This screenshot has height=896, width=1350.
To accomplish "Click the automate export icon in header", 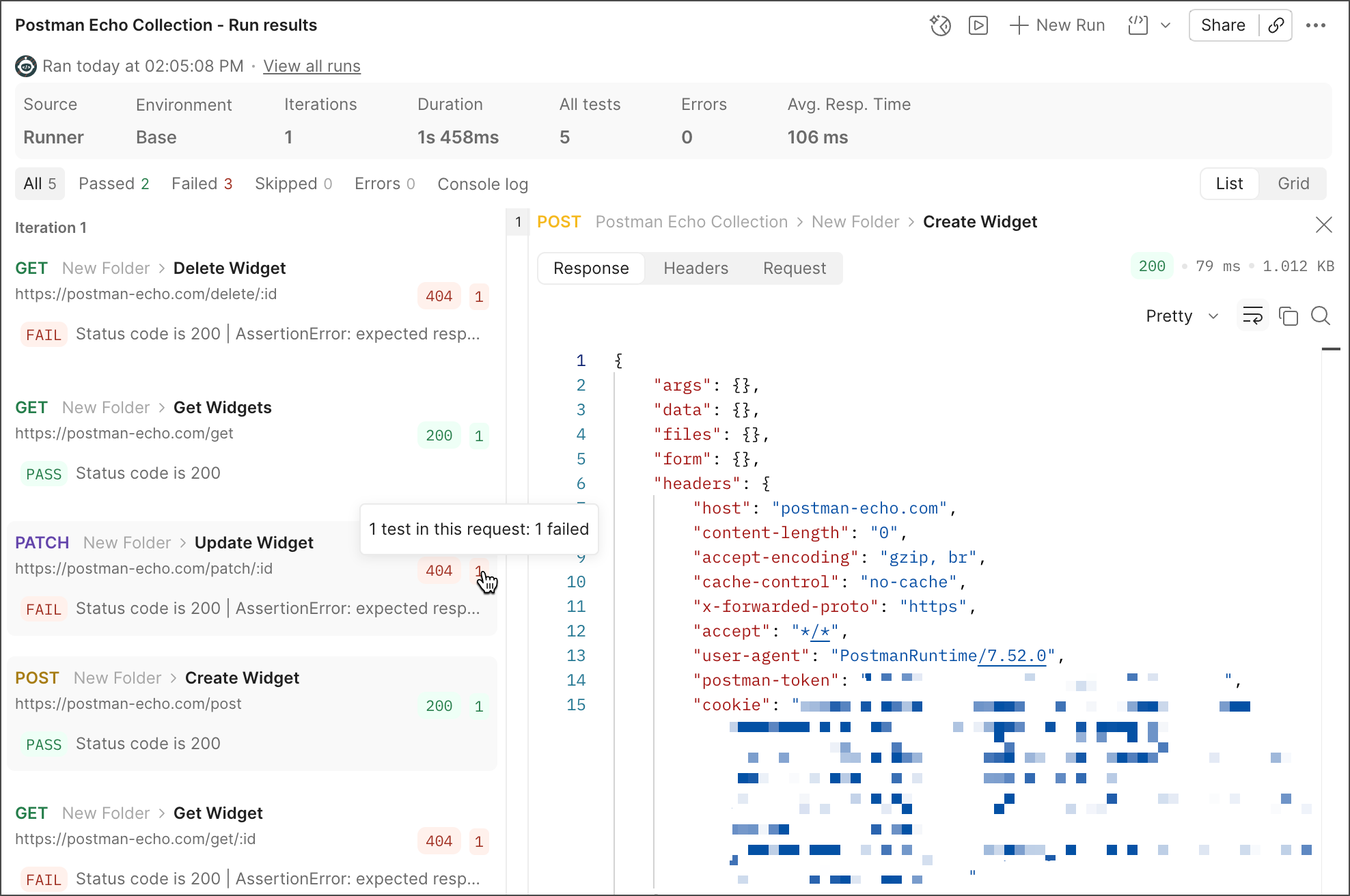I will click(1138, 25).
